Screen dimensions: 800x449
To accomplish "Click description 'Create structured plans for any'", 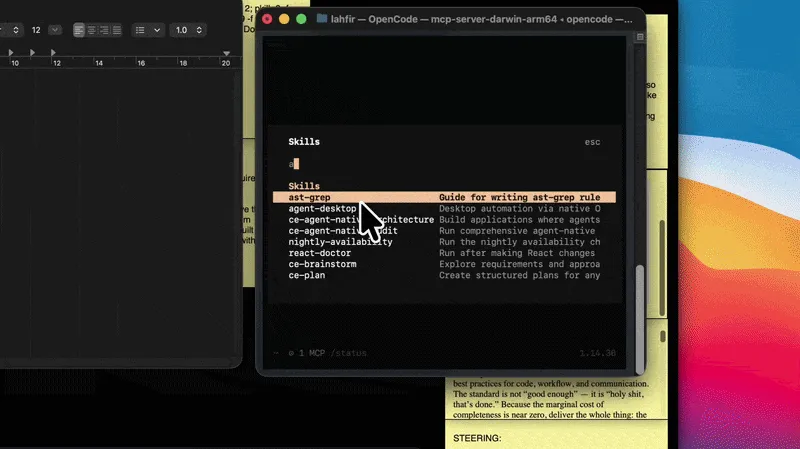I will click(519, 276).
